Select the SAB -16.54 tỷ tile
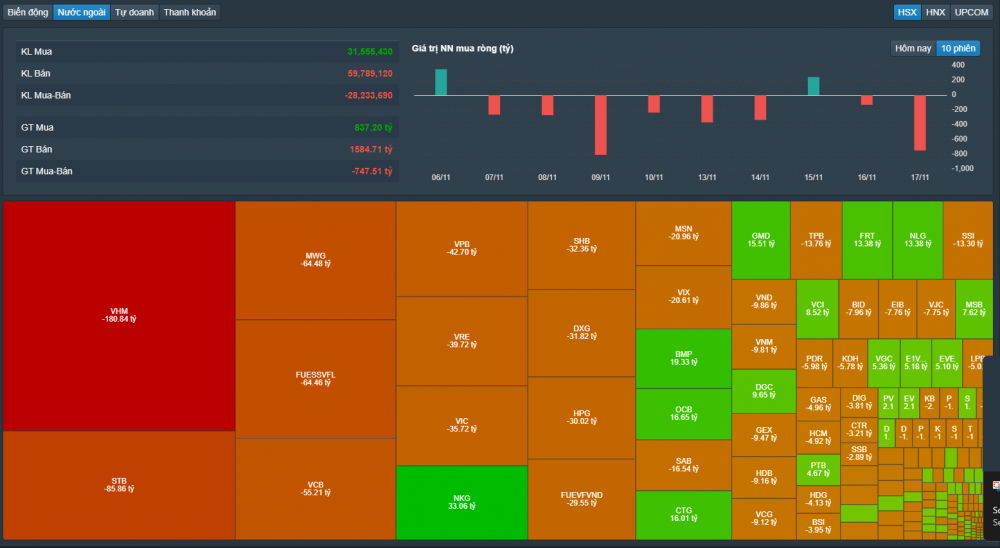 [684, 465]
